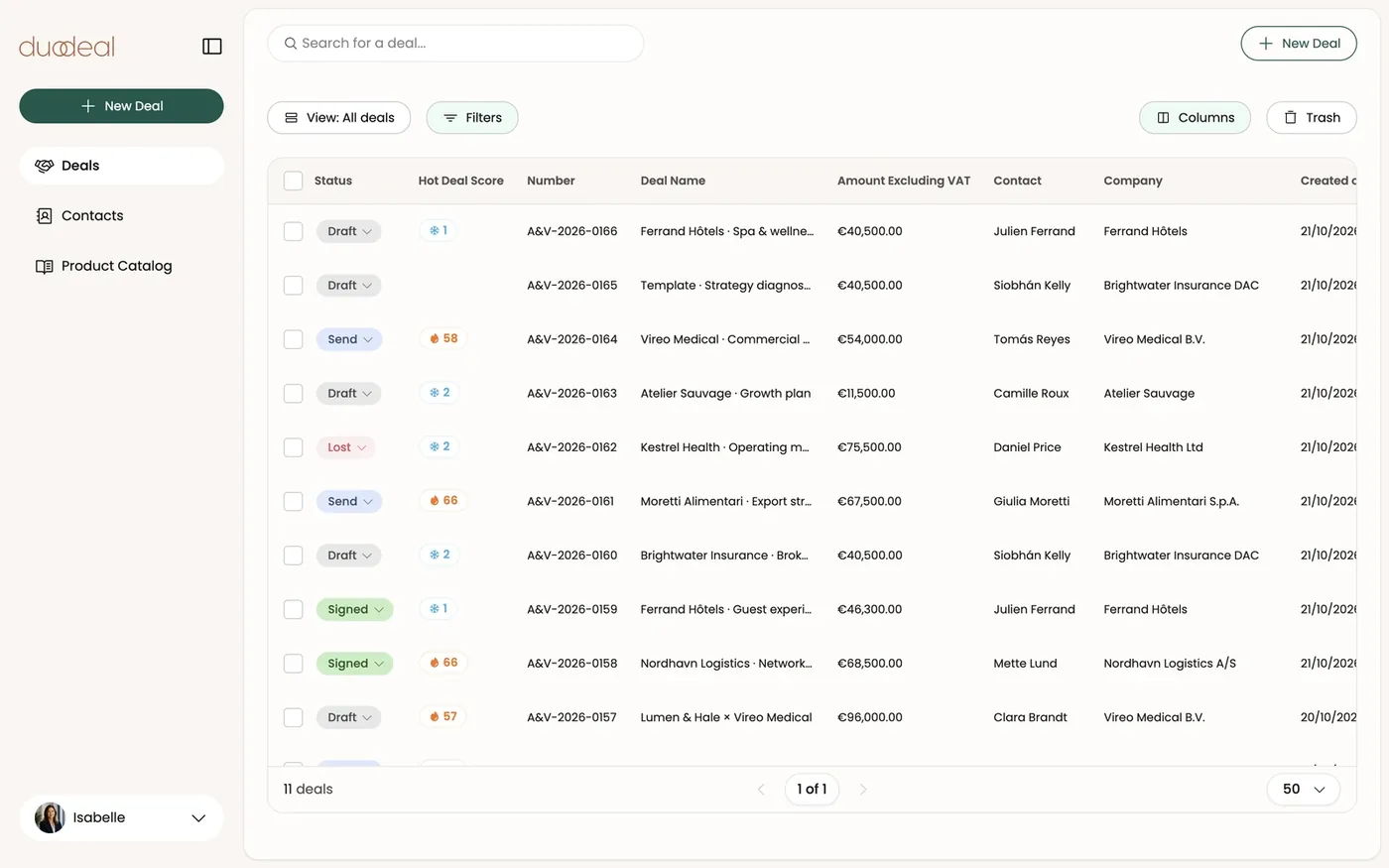The width and height of the screenshot is (1389, 868).
Task: Tick checkbox for A&V-2026-0166 row
Action: click(x=293, y=231)
